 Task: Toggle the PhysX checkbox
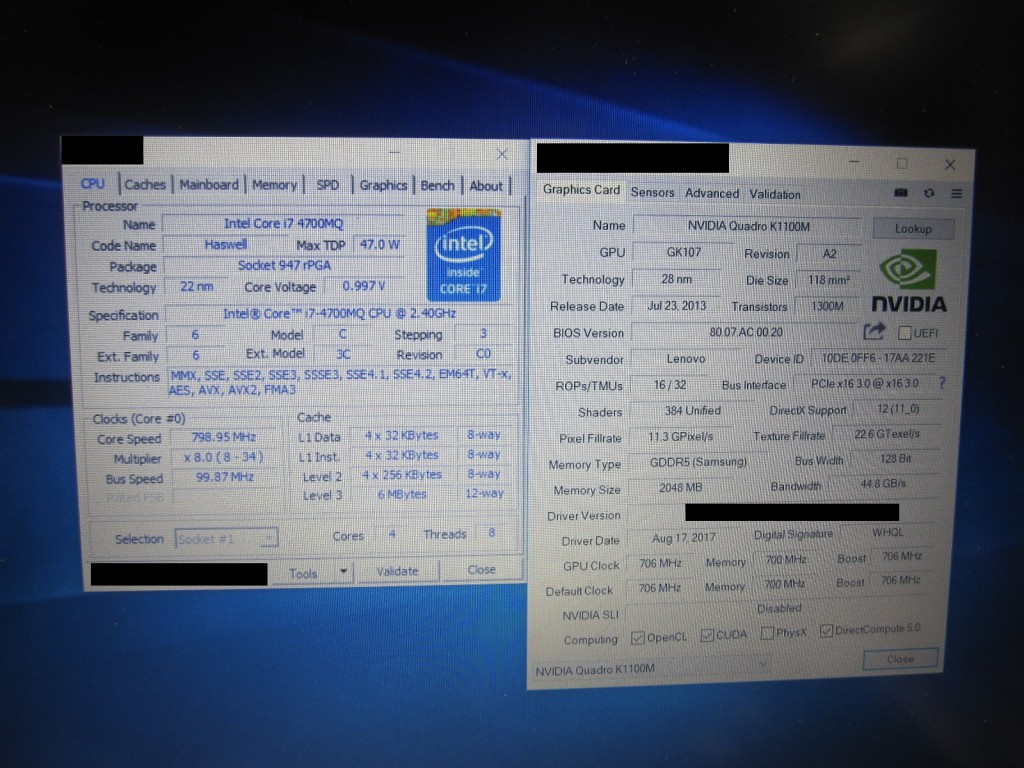[767, 633]
